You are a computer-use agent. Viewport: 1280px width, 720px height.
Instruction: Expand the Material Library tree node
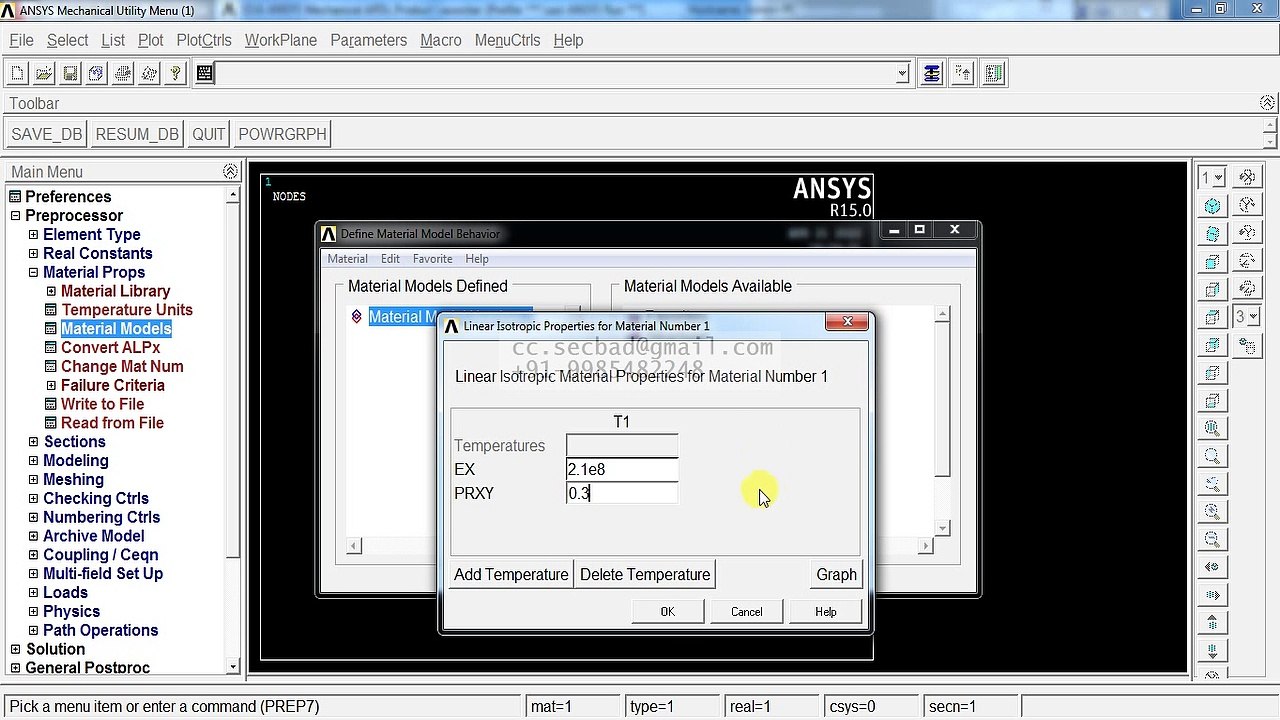51,291
